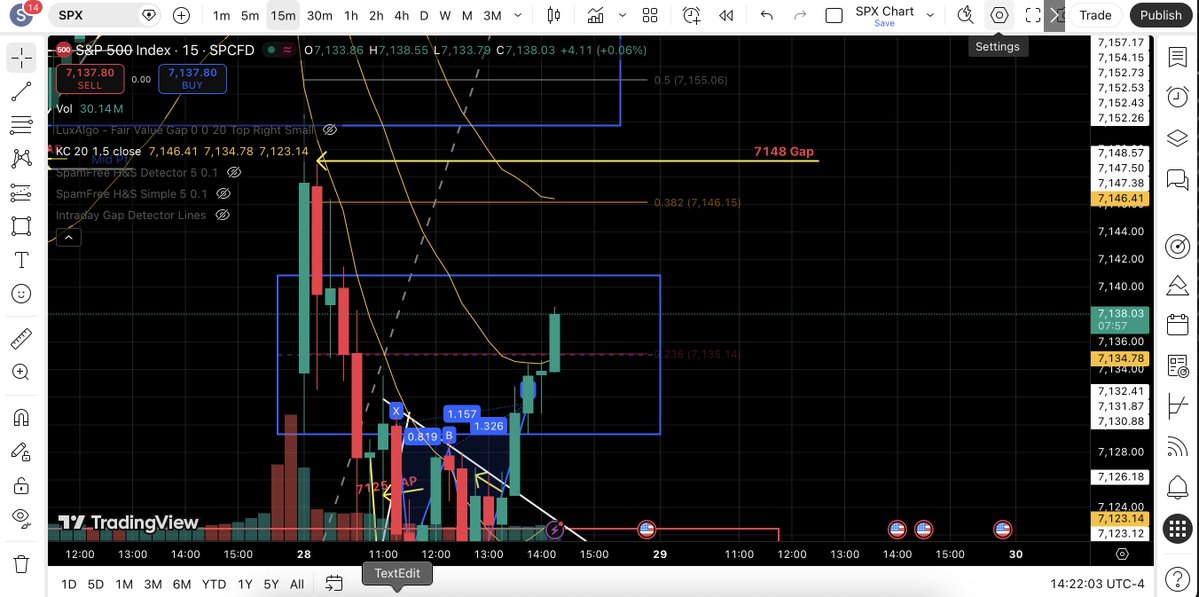
Task: Open the apps grid widget menu
Action: tap(1177, 527)
